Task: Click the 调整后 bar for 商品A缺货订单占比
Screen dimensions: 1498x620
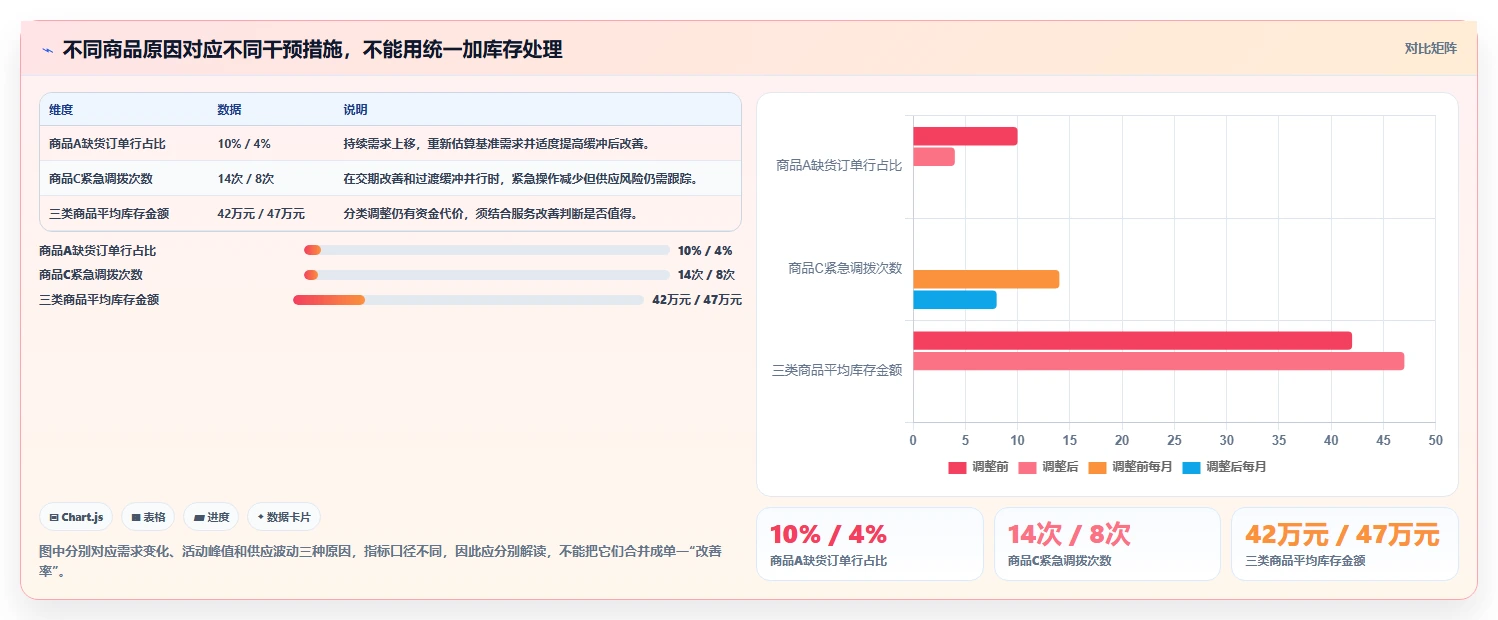Action: 934,157
